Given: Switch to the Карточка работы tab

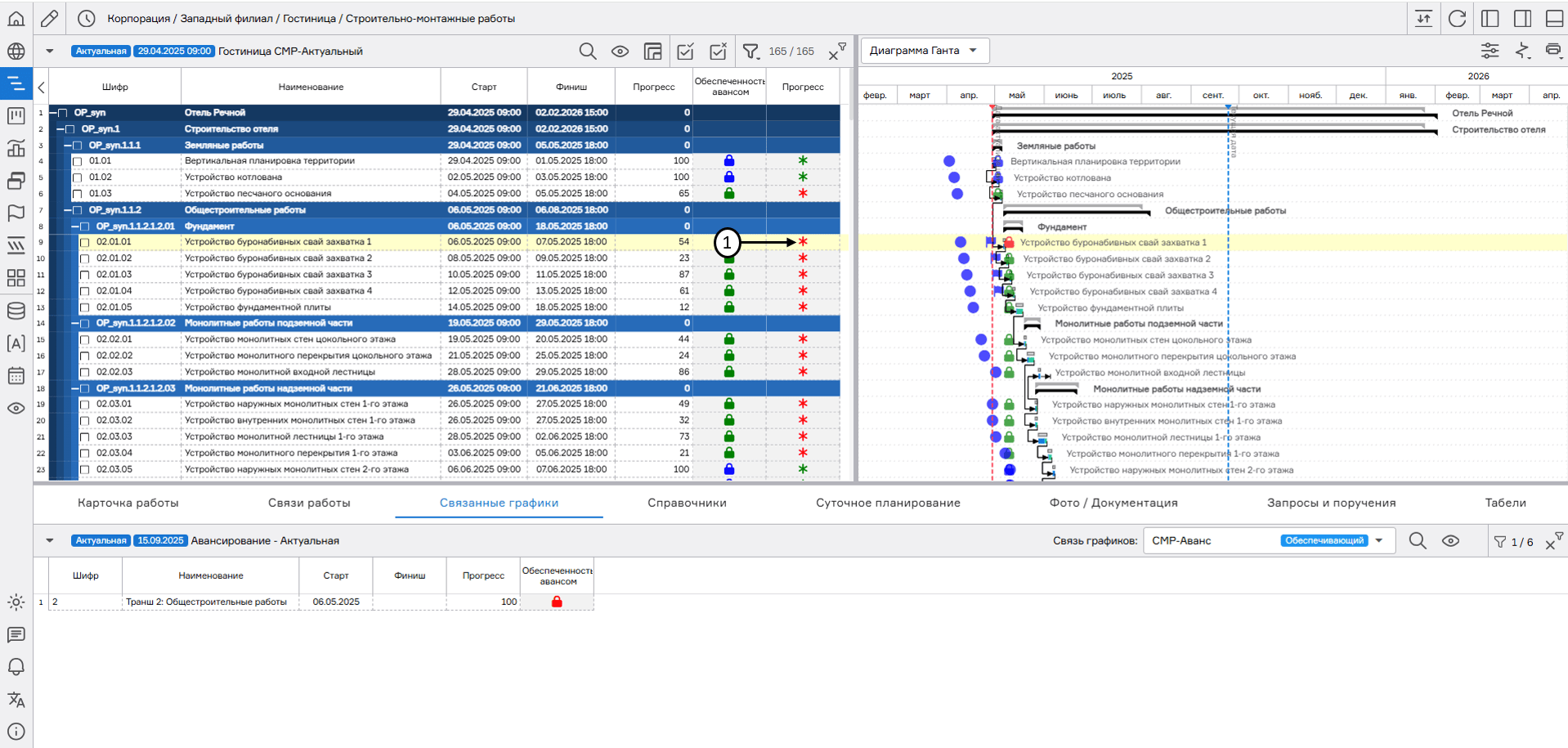Looking at the screenshot, I should point(128,503).
